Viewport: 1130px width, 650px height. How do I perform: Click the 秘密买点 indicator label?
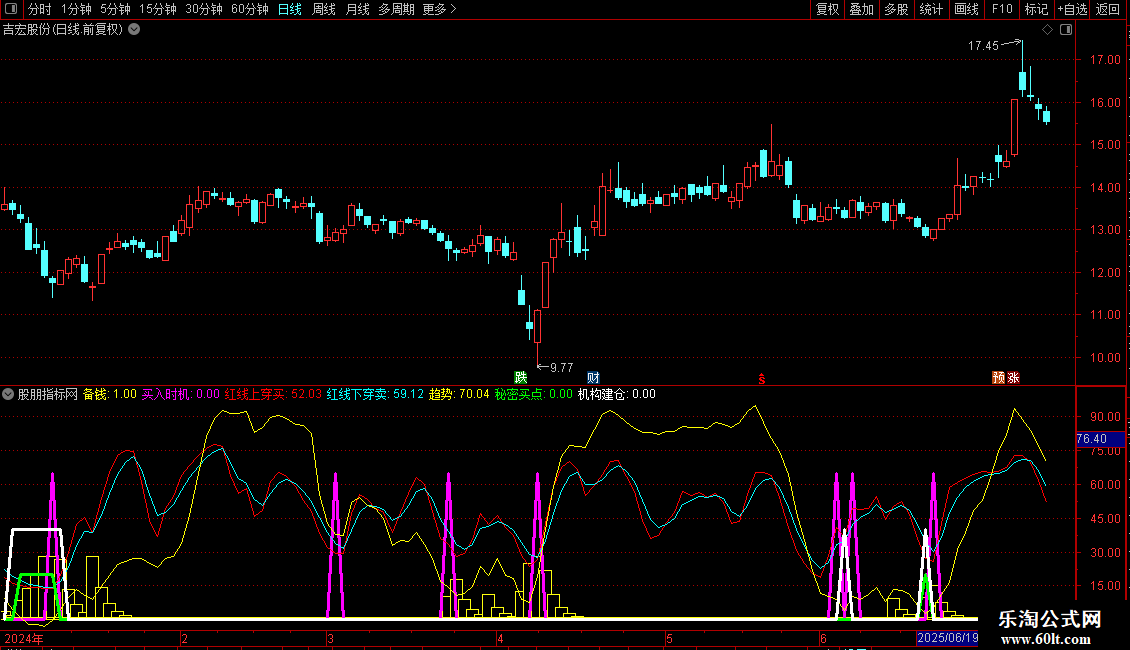[533, 394]
